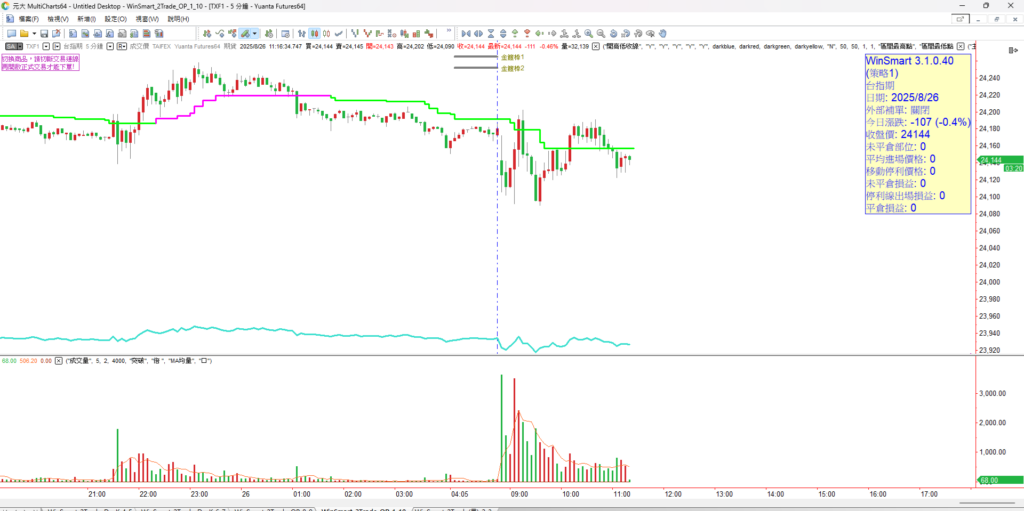This screenshot has height=511, width=1024.
Task: Click the 09:00 label on the time axis
Action: click(518, 494)
